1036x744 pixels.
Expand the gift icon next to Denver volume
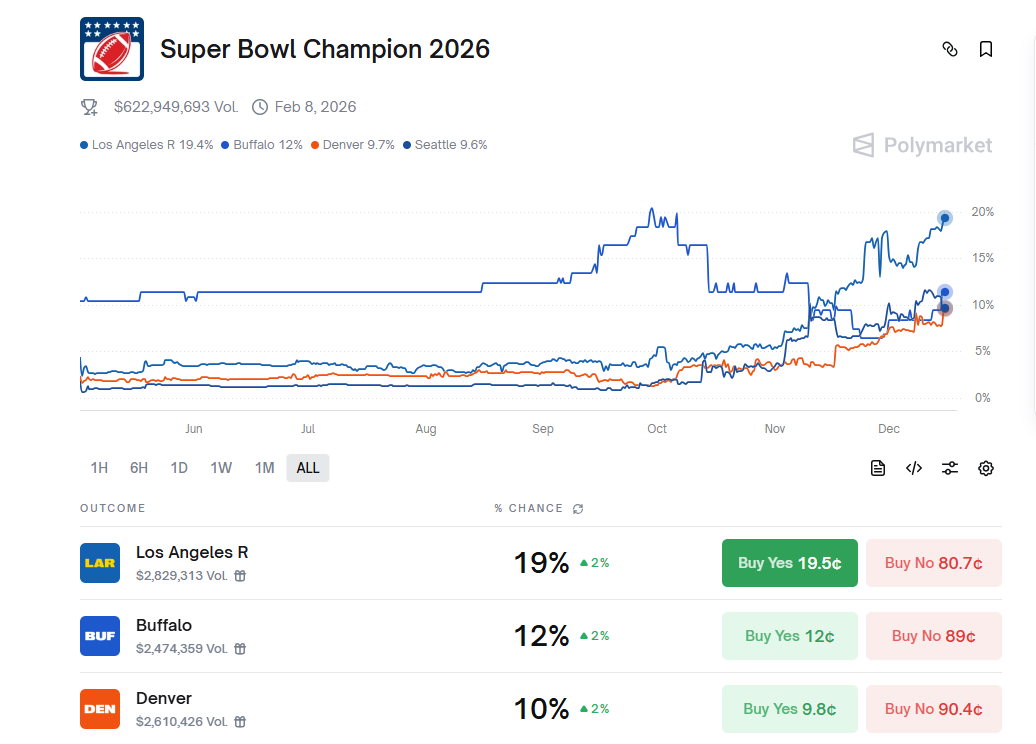238,720
